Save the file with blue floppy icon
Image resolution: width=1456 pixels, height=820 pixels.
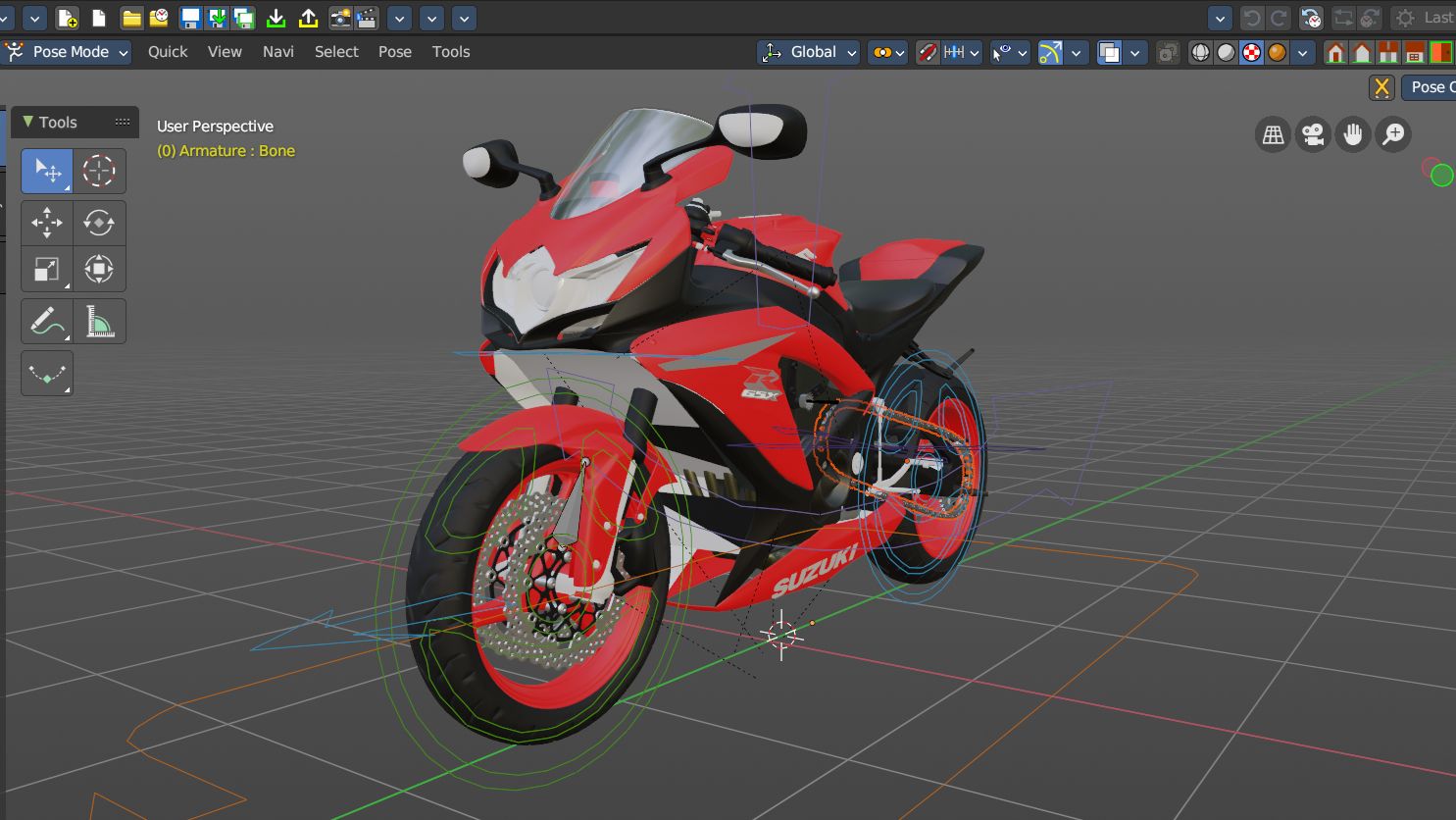click(x=191, y=18)
